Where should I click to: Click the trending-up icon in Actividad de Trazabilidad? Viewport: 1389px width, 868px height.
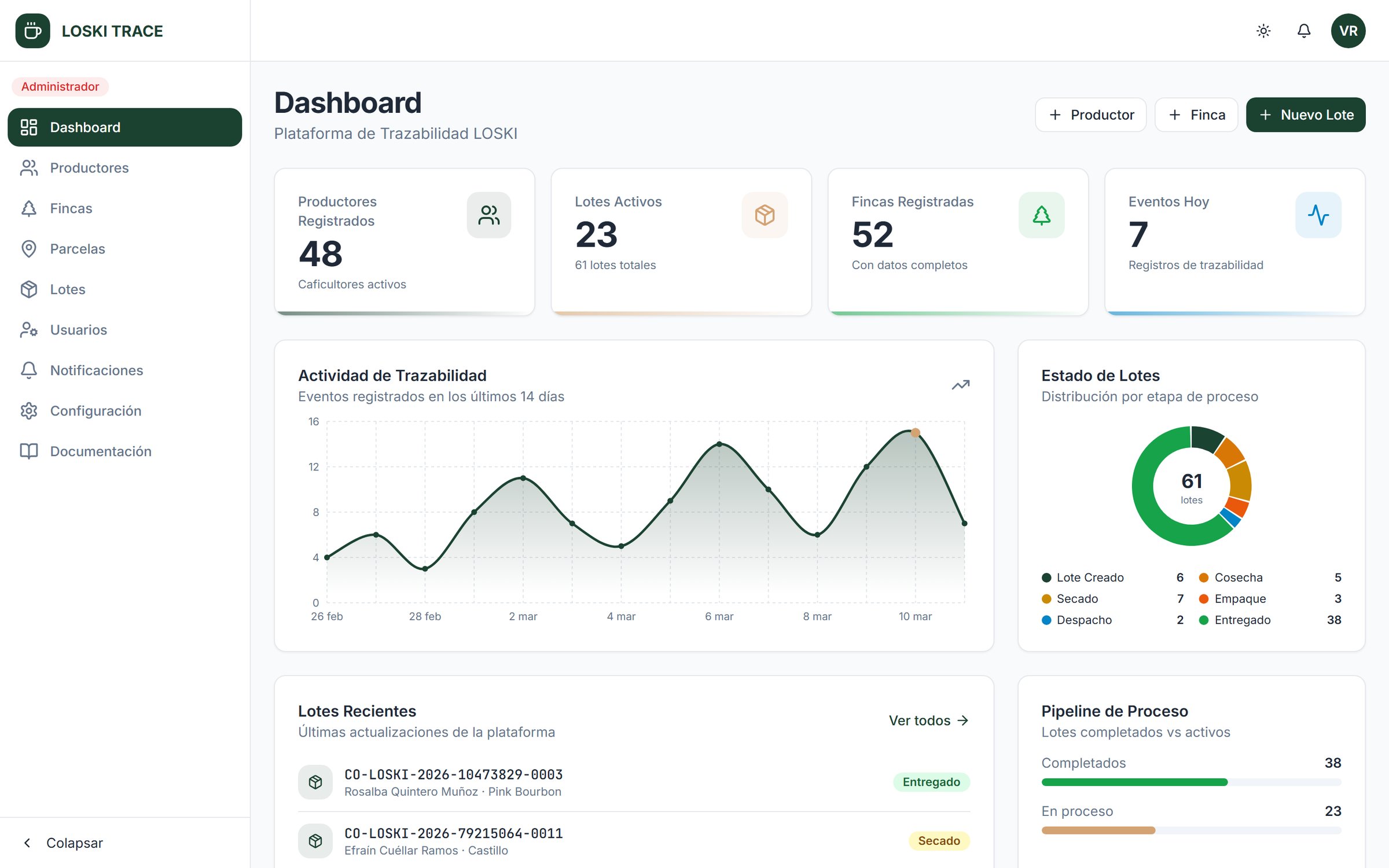click(961, 385)
